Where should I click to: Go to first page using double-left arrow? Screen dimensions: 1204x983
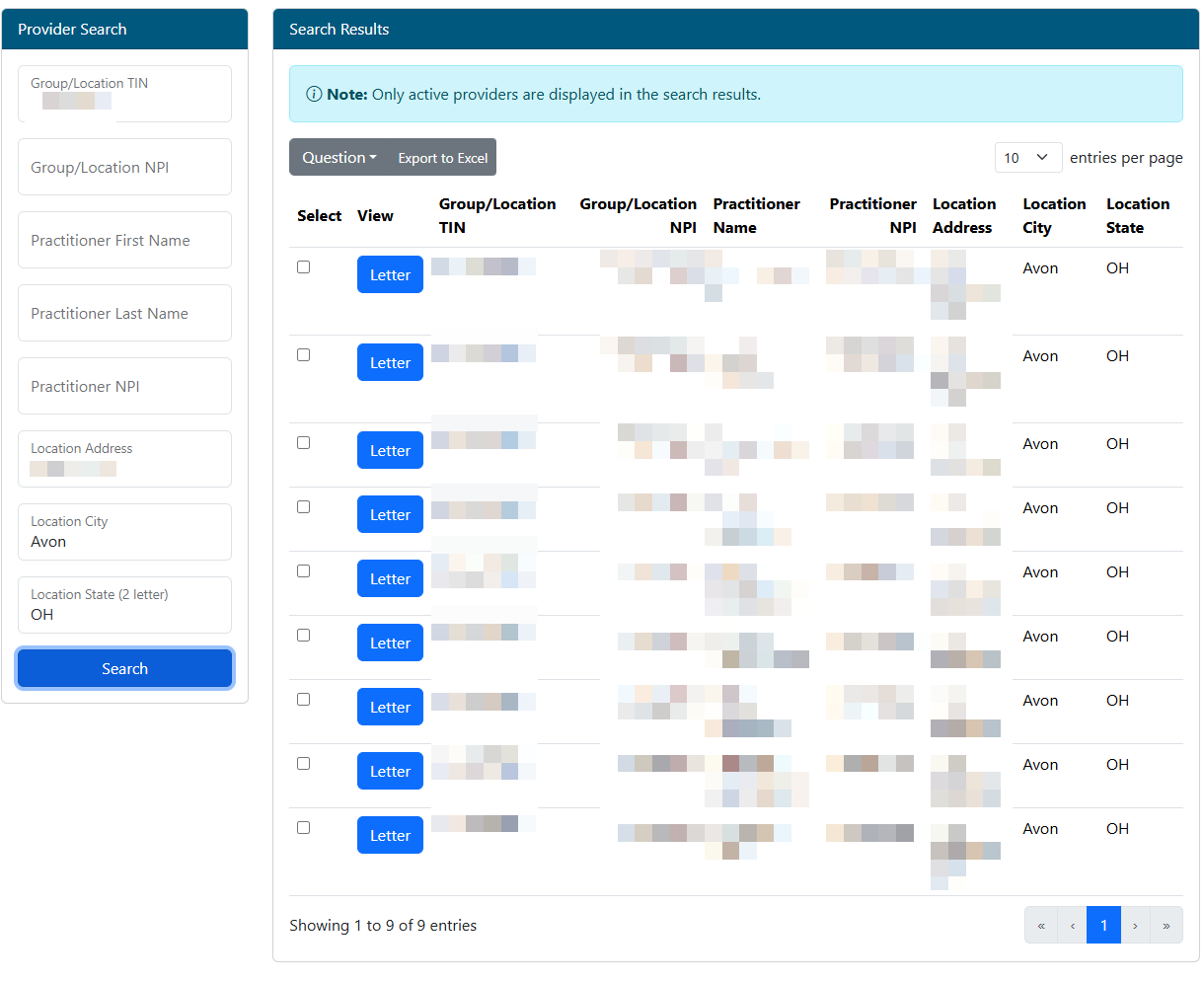click(1041, 925)
